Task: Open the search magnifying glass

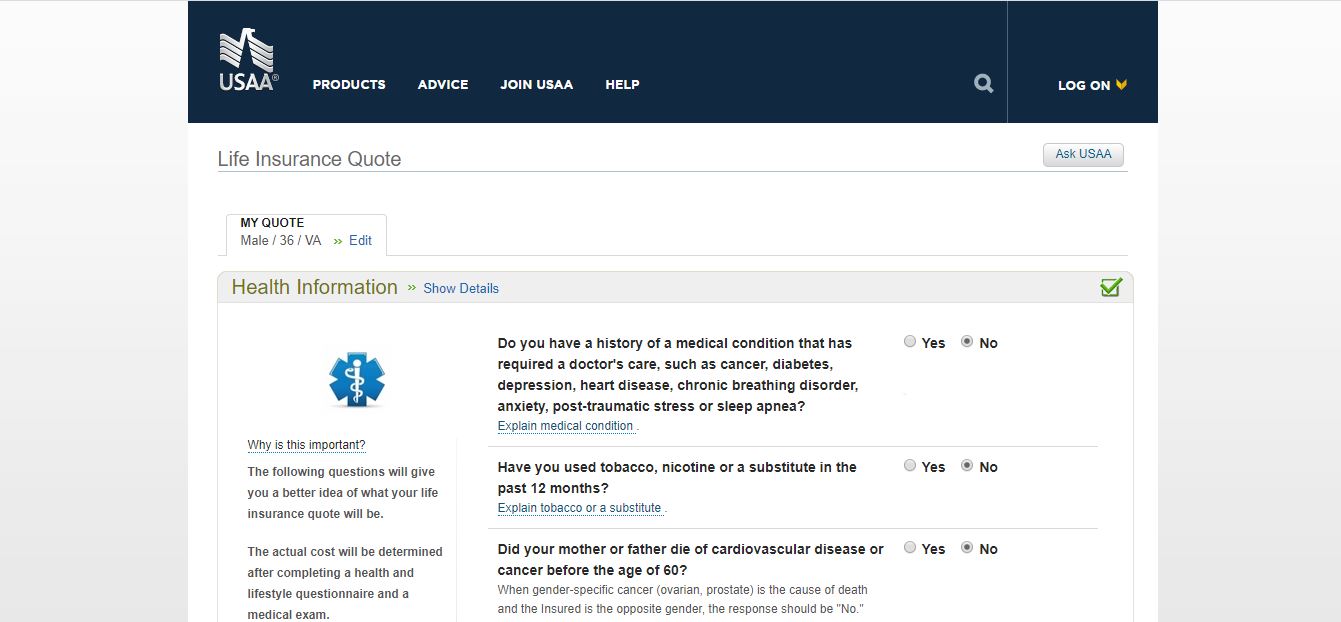Action: click(983, 84)
